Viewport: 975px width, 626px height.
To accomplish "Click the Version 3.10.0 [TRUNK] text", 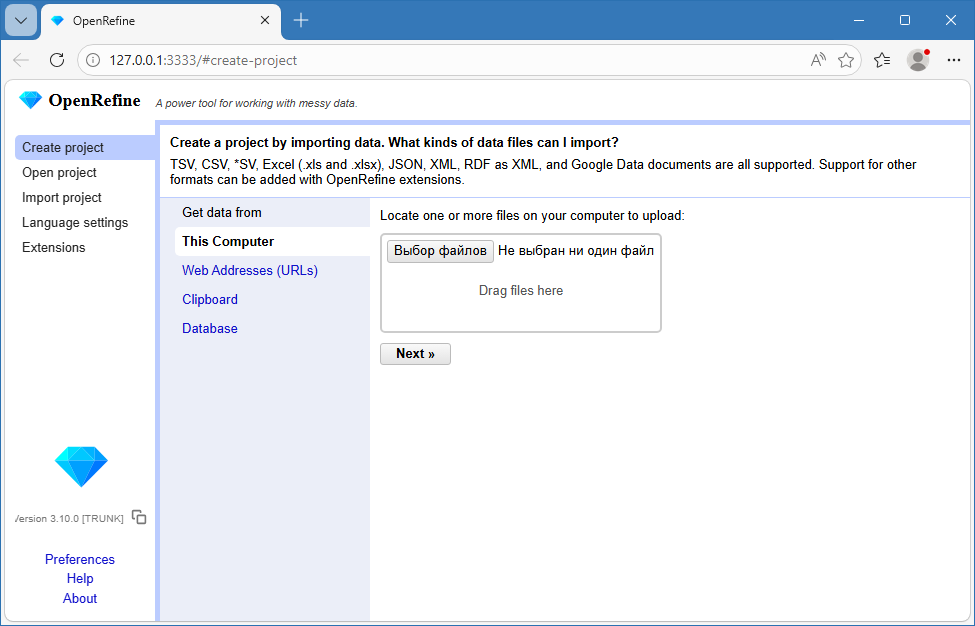I will tap(69, 518).
